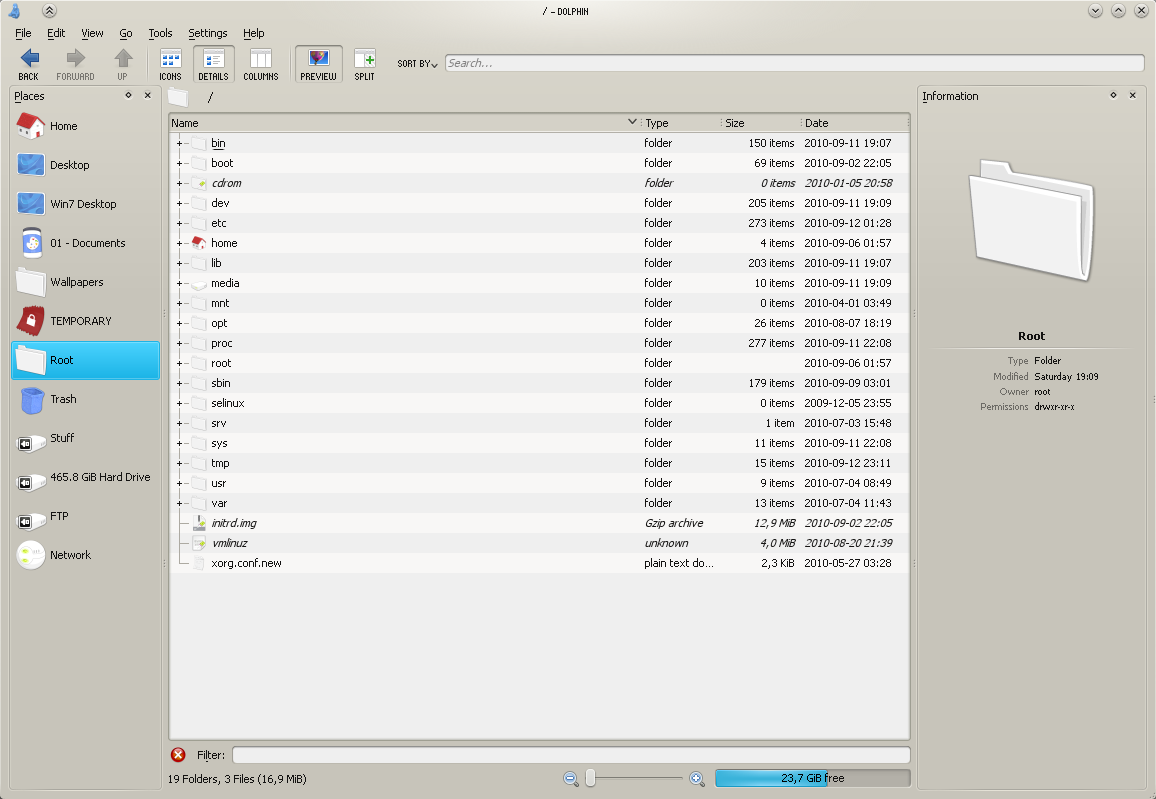Expand the usr folder tree
Viewport: 1156px width, 799px height.
[179, 484]
